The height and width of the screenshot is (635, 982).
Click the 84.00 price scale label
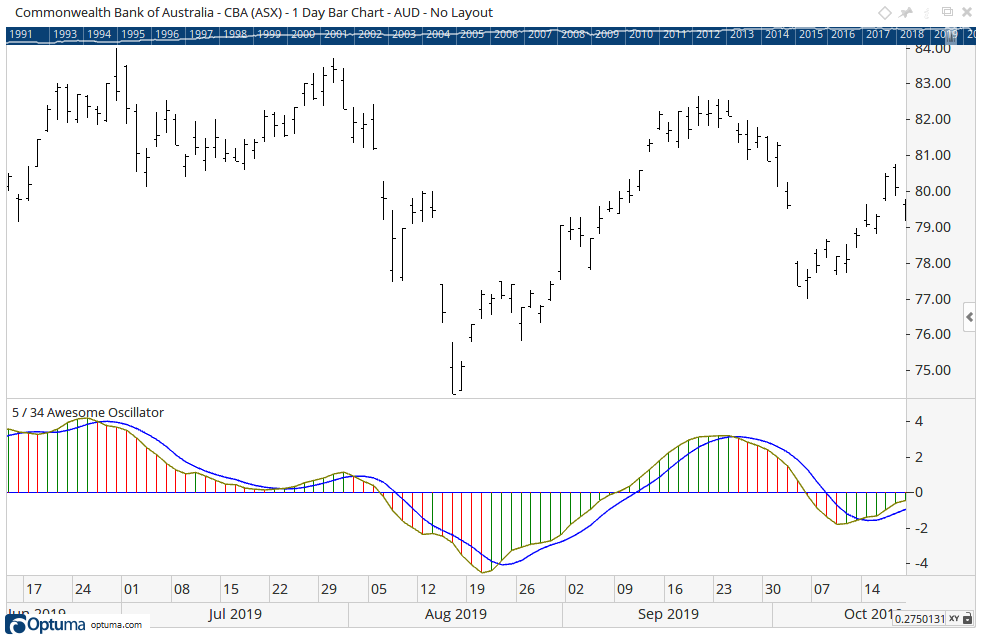[933, 48]
